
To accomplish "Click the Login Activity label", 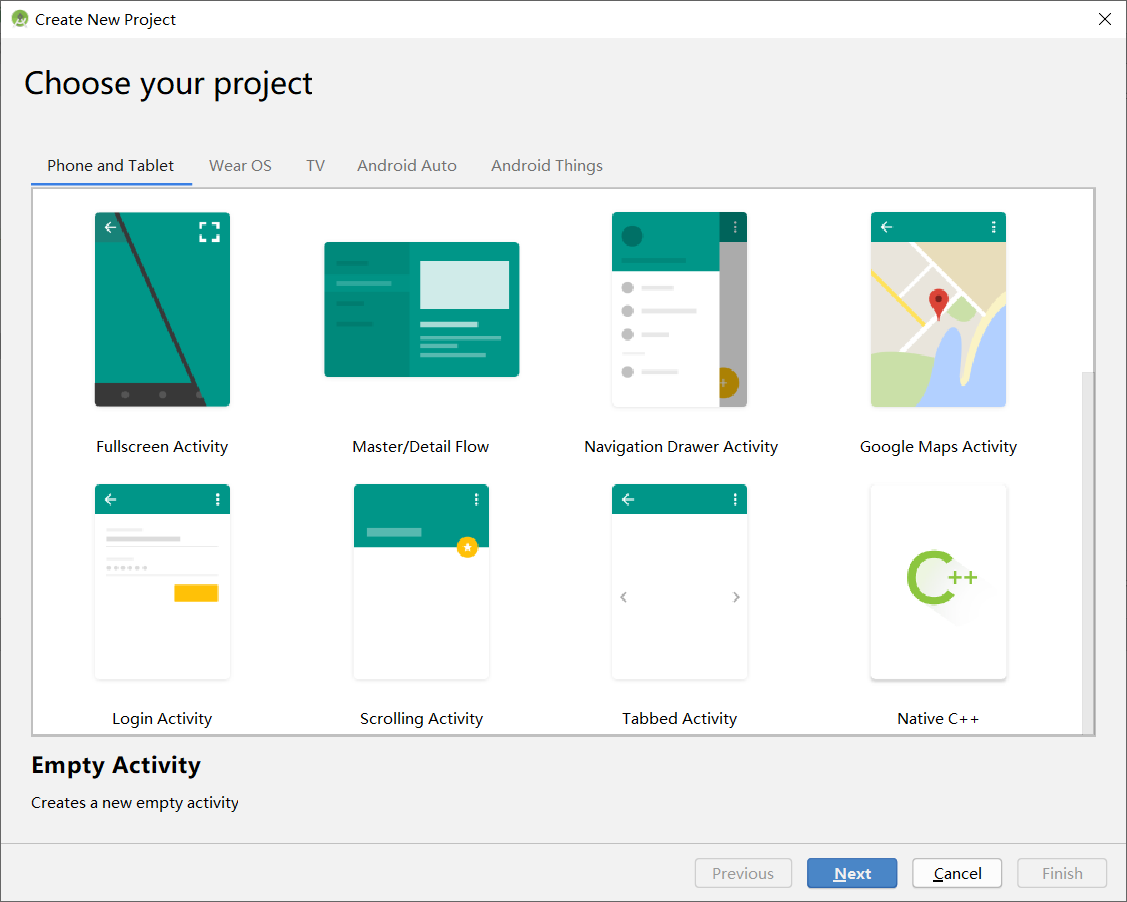I will tap(162, 719).
